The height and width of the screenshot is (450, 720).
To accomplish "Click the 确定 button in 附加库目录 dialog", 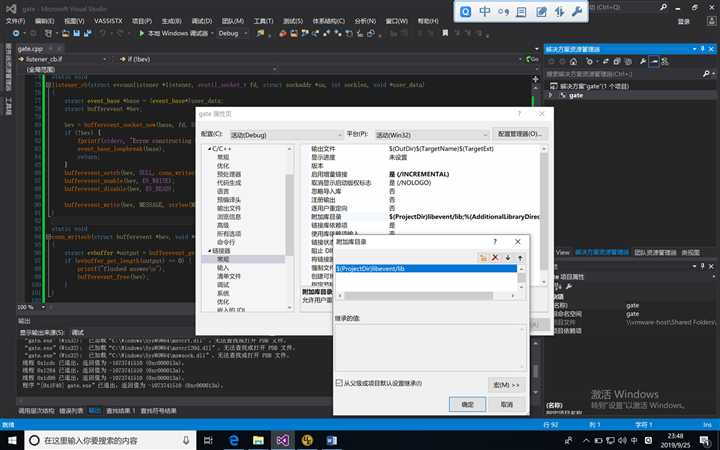I will pyautogui.click(x=467, y=404).
